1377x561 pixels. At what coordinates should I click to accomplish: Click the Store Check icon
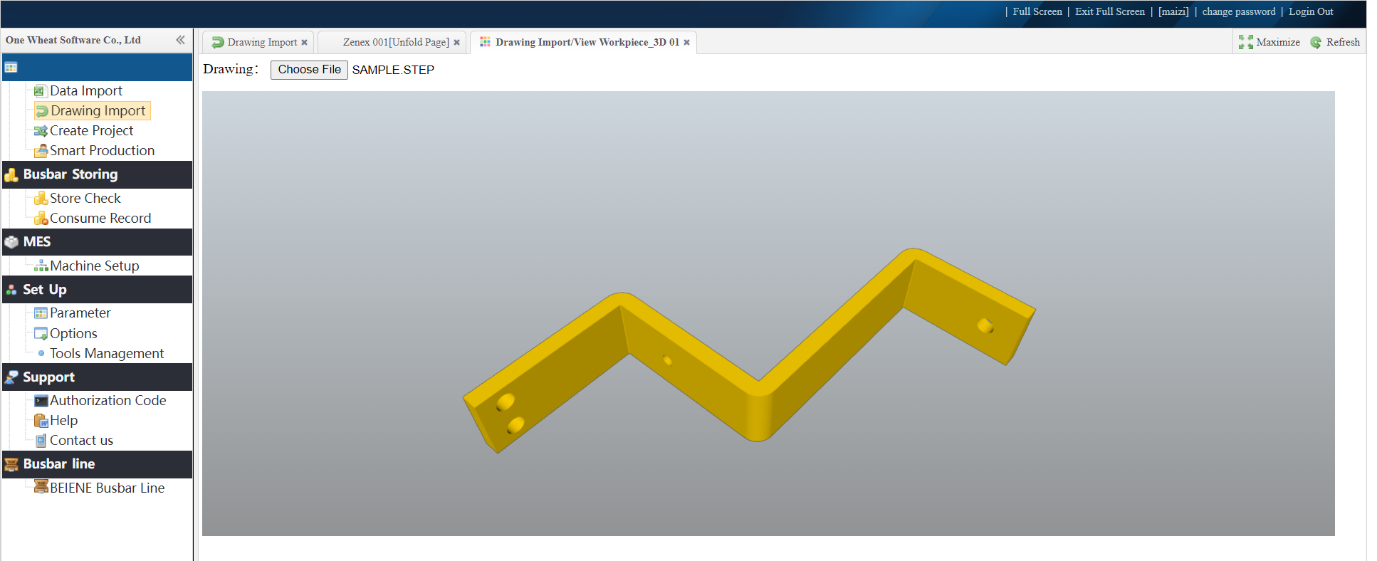[x=40, y=199]
